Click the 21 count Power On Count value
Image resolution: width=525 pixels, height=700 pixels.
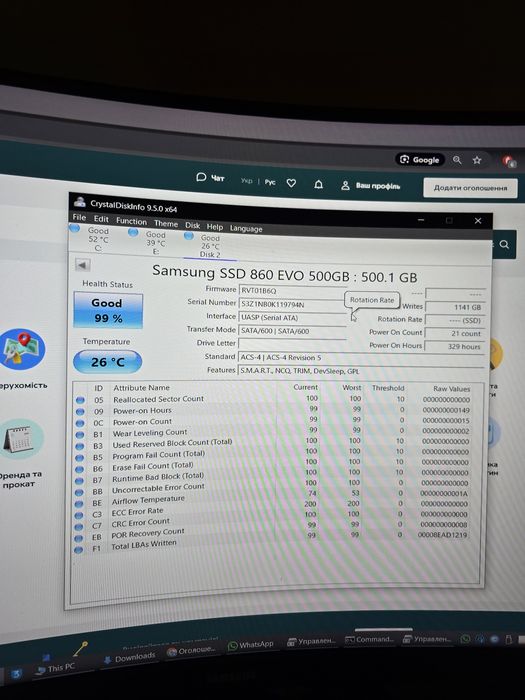point(455,333)
